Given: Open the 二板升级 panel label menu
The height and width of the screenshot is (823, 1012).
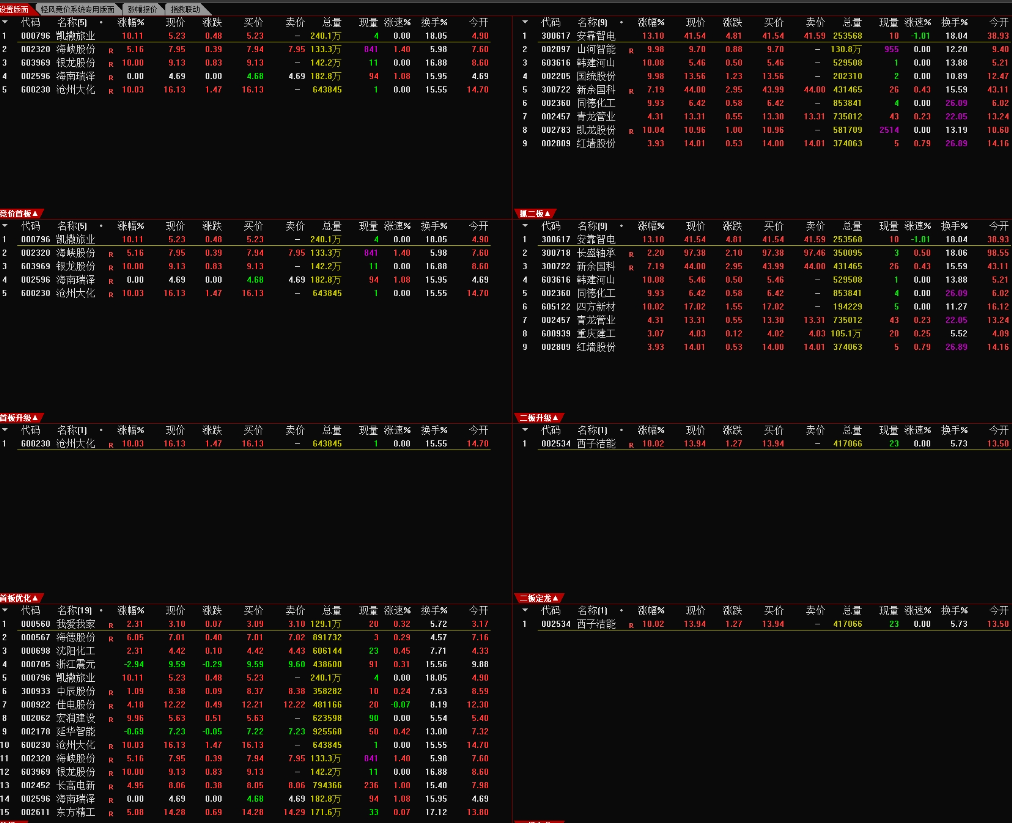Looking at the screenshot, I should [x=541, y=417].
